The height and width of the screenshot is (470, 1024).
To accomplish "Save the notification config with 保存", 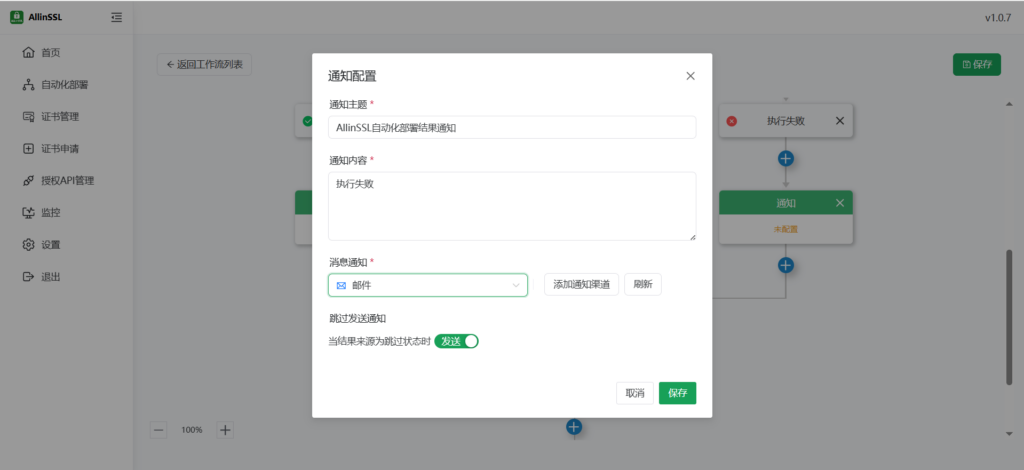I will click(677, 393).
